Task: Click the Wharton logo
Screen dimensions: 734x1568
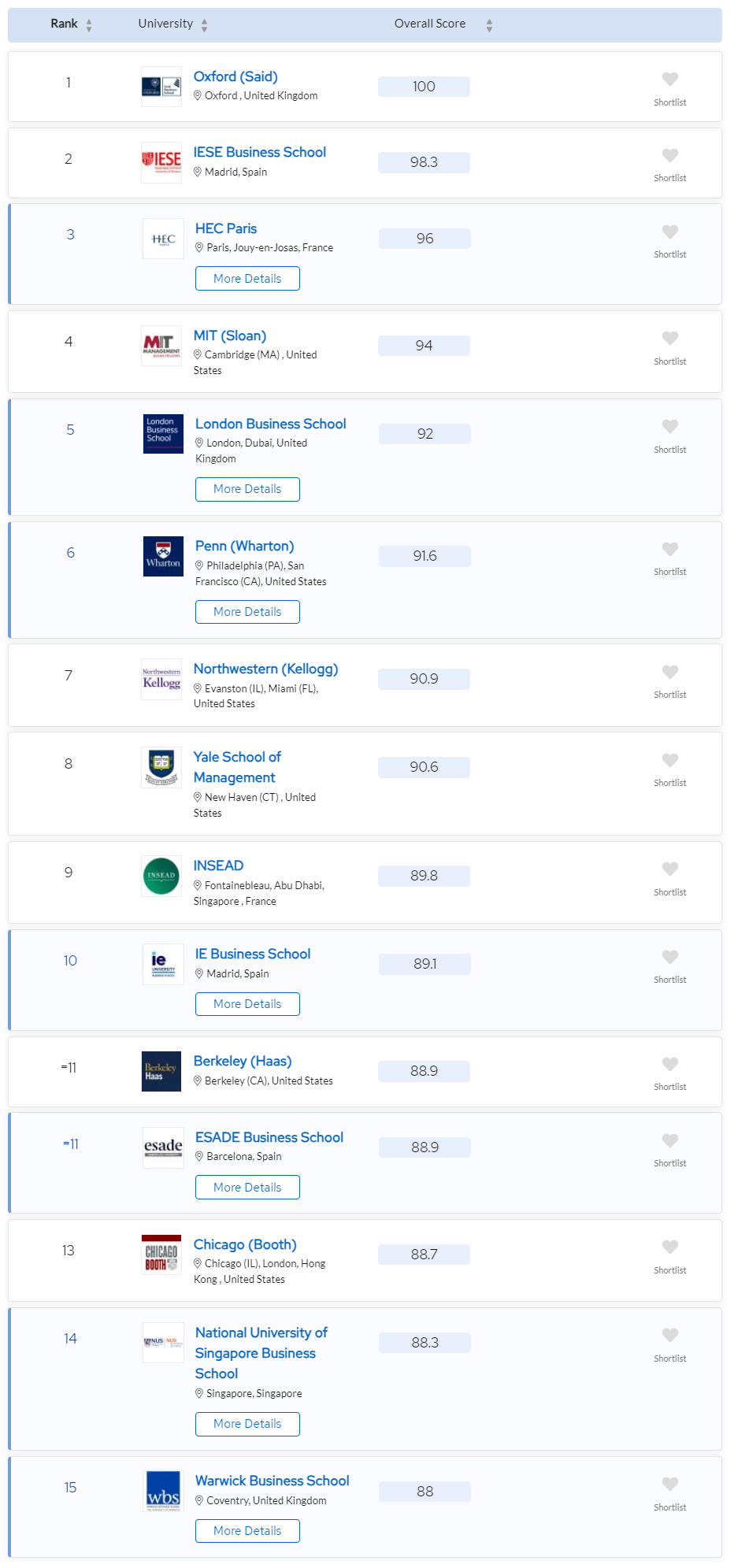Action: (x=163, y=556)
